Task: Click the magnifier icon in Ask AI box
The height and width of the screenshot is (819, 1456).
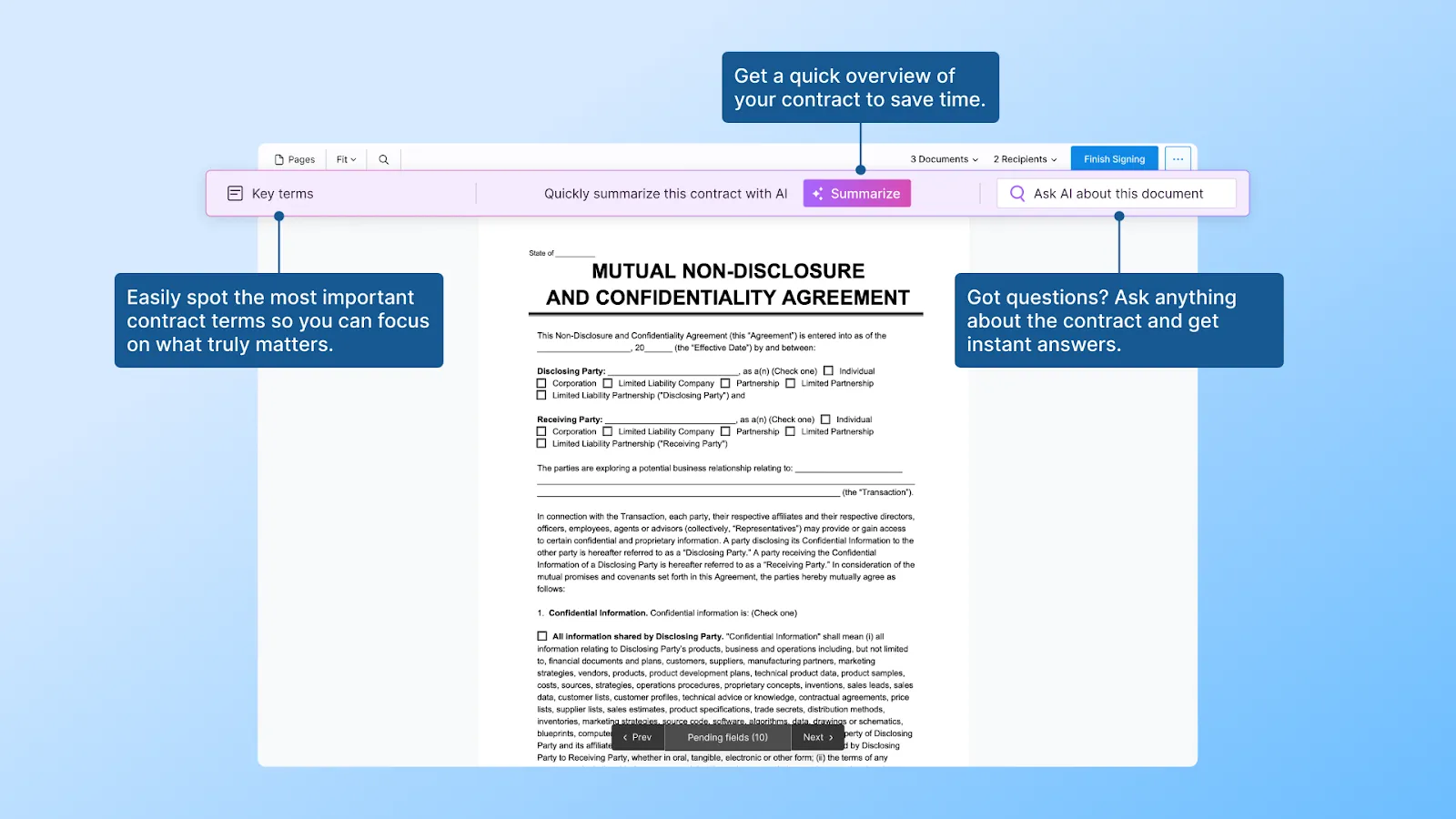Action: [x=1017, y=194]
